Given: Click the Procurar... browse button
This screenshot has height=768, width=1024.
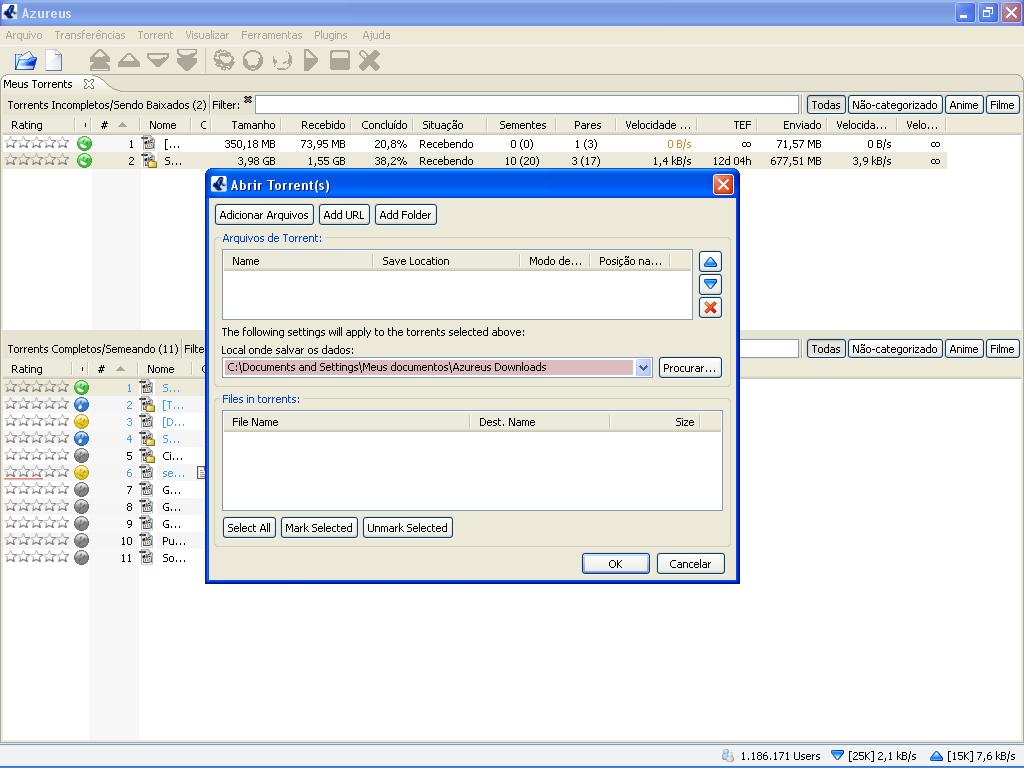Looking at the screenshot, I should (x=690, y=368).
